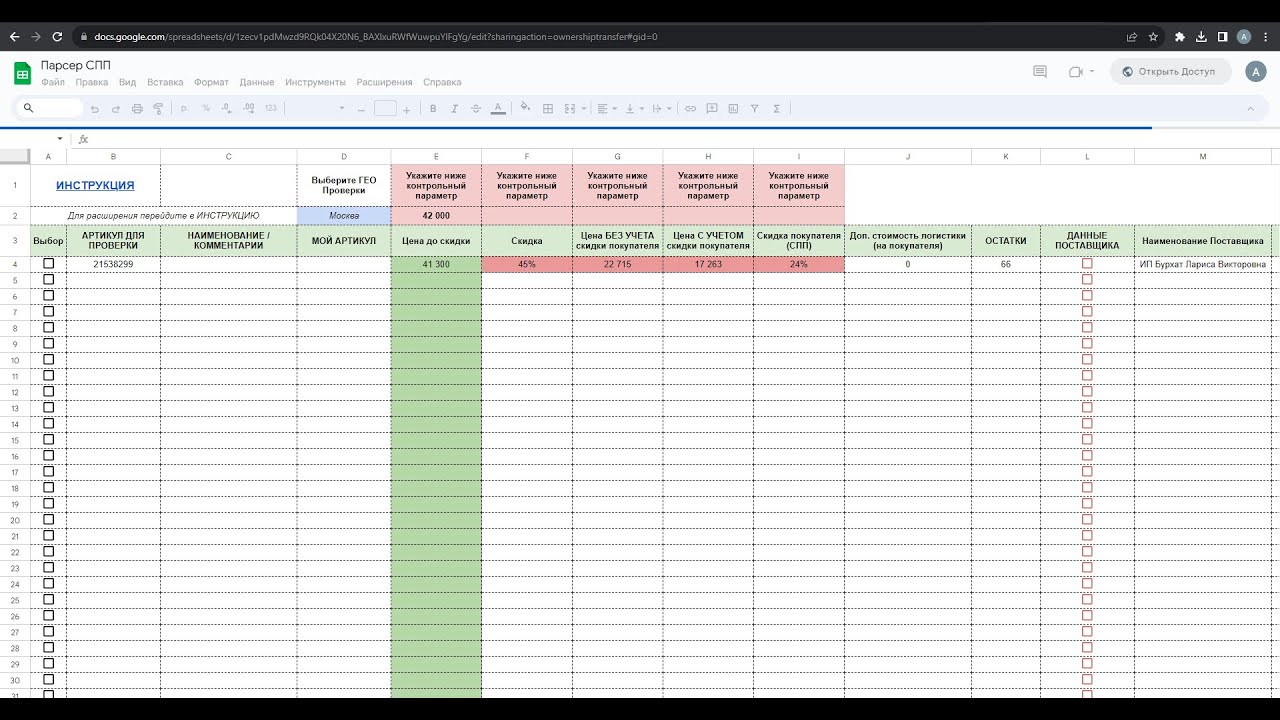1280x720 pixels.
Task: Select the cell with article 21538299
Action: tap(113, 264)
